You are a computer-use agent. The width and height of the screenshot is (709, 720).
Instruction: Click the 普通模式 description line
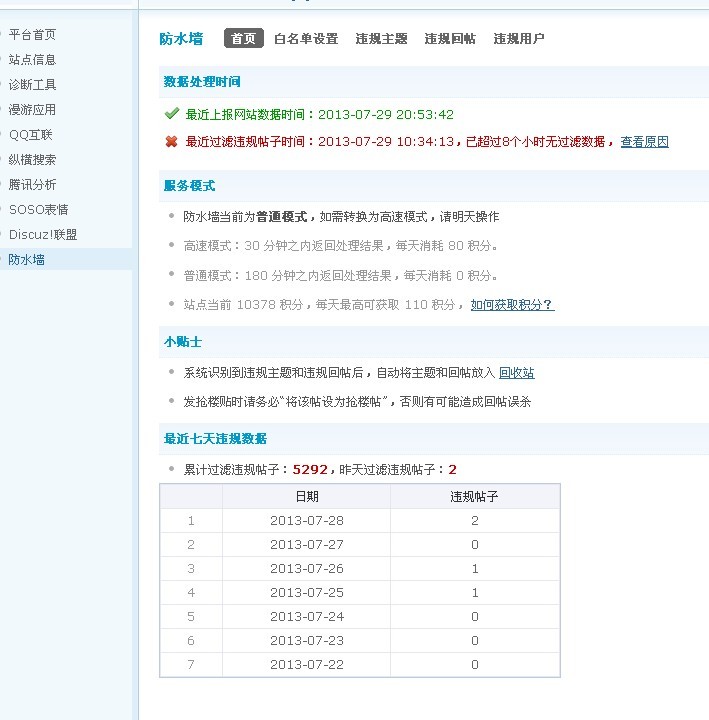pos(341,276)
